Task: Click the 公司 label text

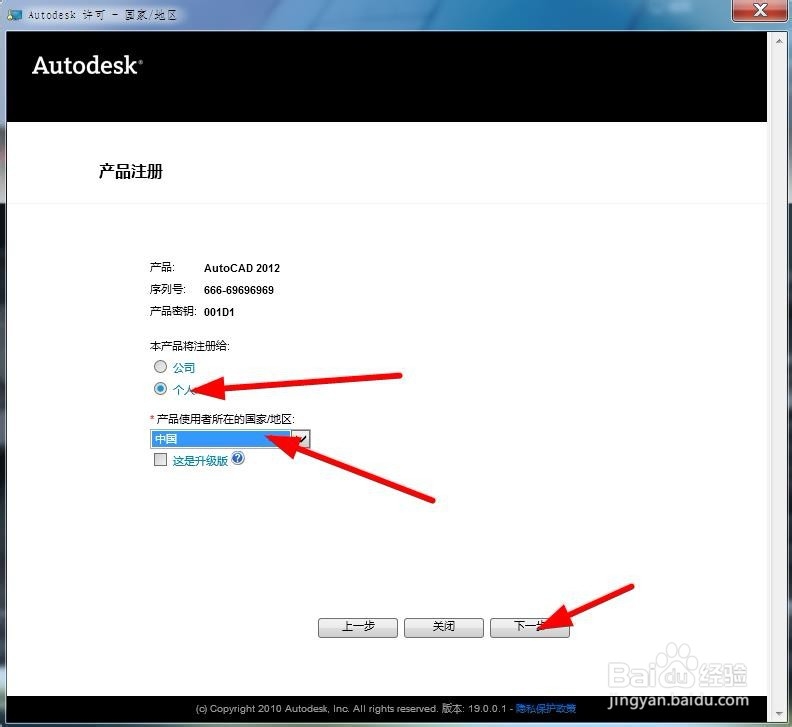Action: tap(184, 368)
